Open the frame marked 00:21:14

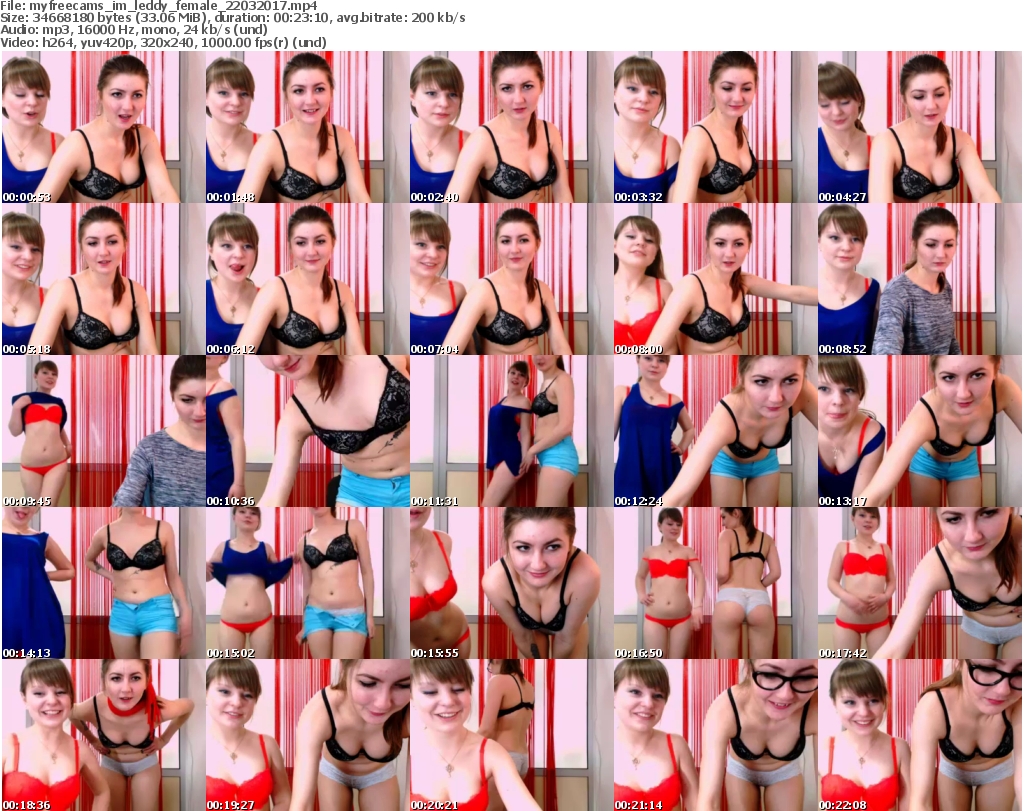(715, 735)
